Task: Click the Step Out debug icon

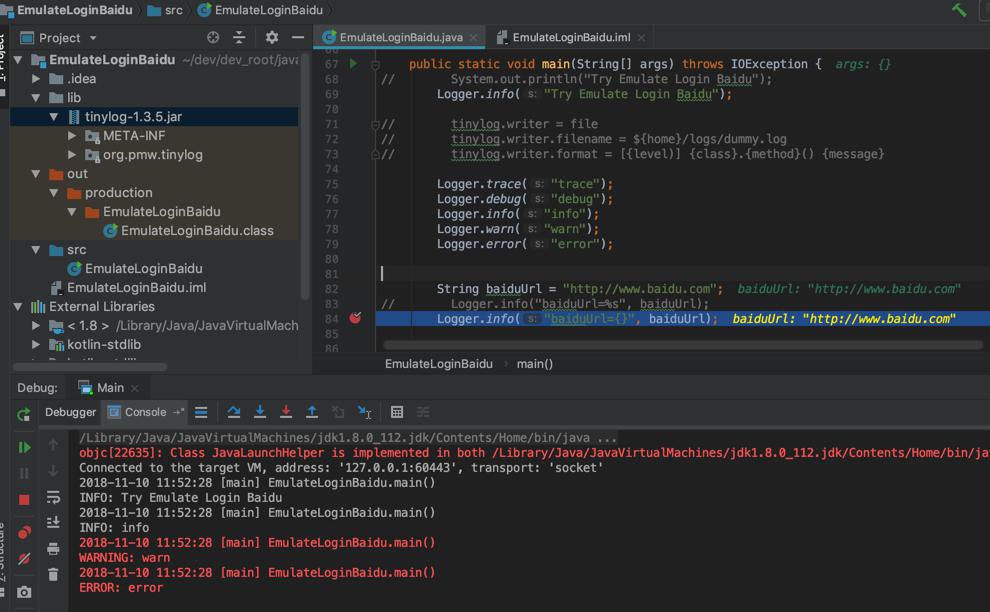Action: pyautogui.click(x=312, y=412)
